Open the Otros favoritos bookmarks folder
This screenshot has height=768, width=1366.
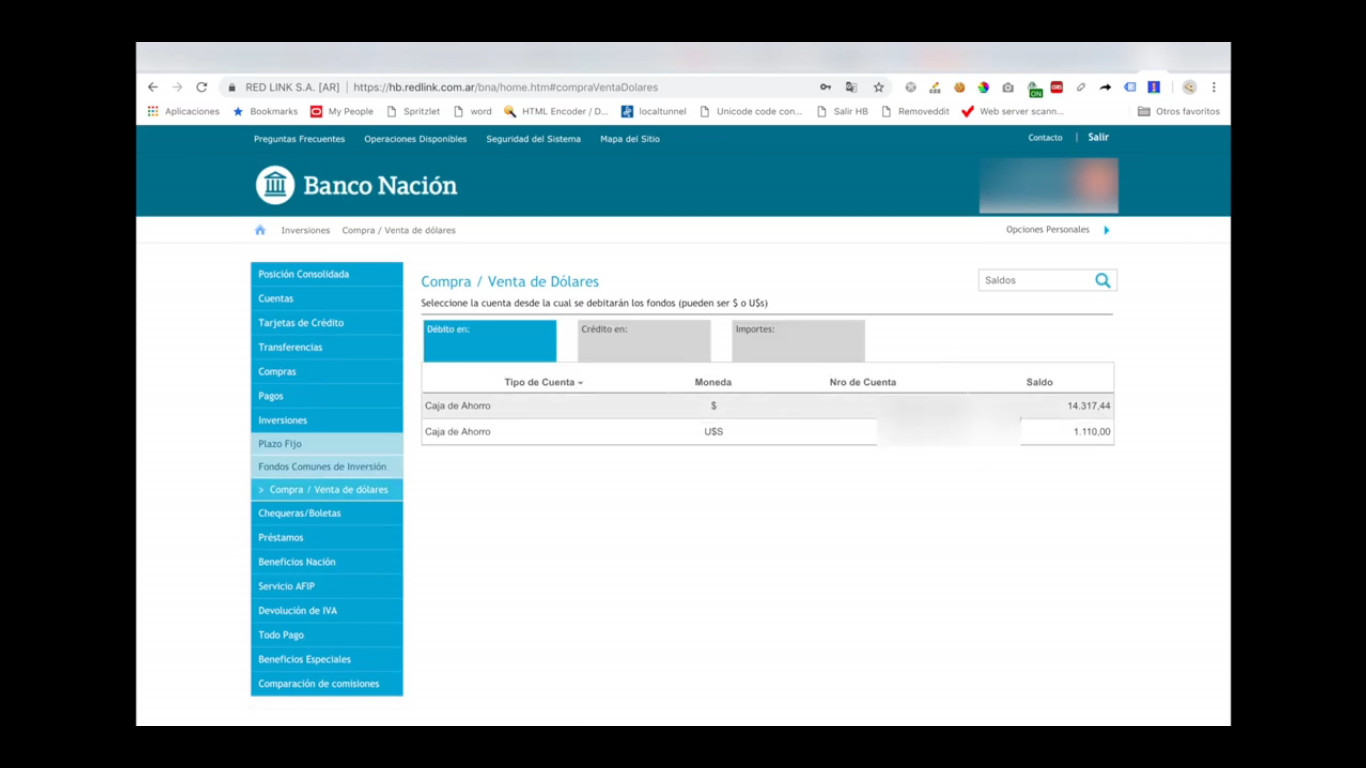tap(1178, 112)
